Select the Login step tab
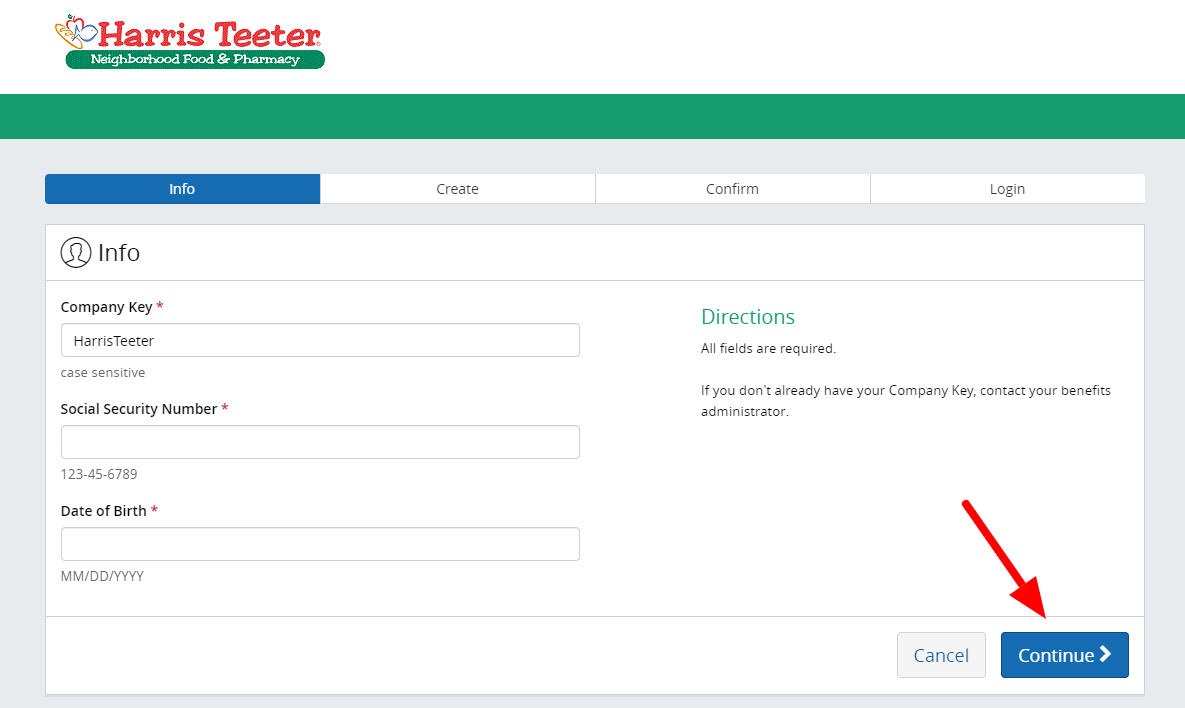The image size is (1185, 708). (x=1007, y=189)
